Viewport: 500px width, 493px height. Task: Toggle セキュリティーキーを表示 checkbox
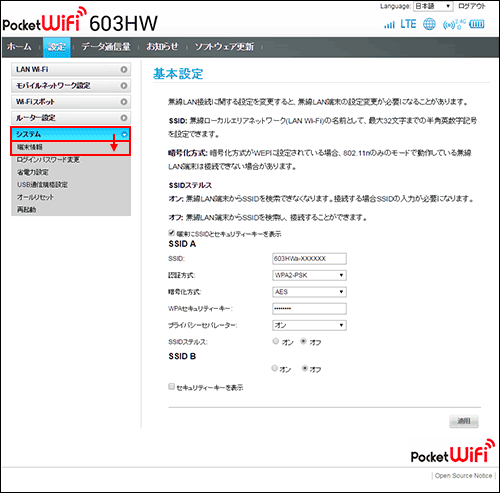171,387
